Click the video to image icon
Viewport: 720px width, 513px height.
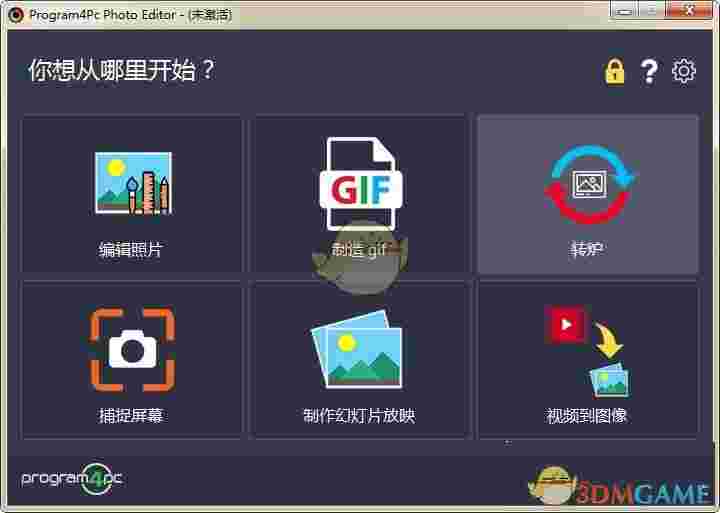(586, 350)
